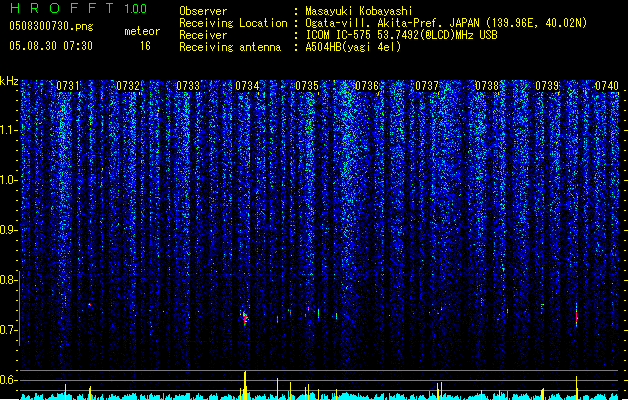The image size is (629, 400).
Task: Click the tallest yellow spike in the bottom graph
Action: (245, 385)
